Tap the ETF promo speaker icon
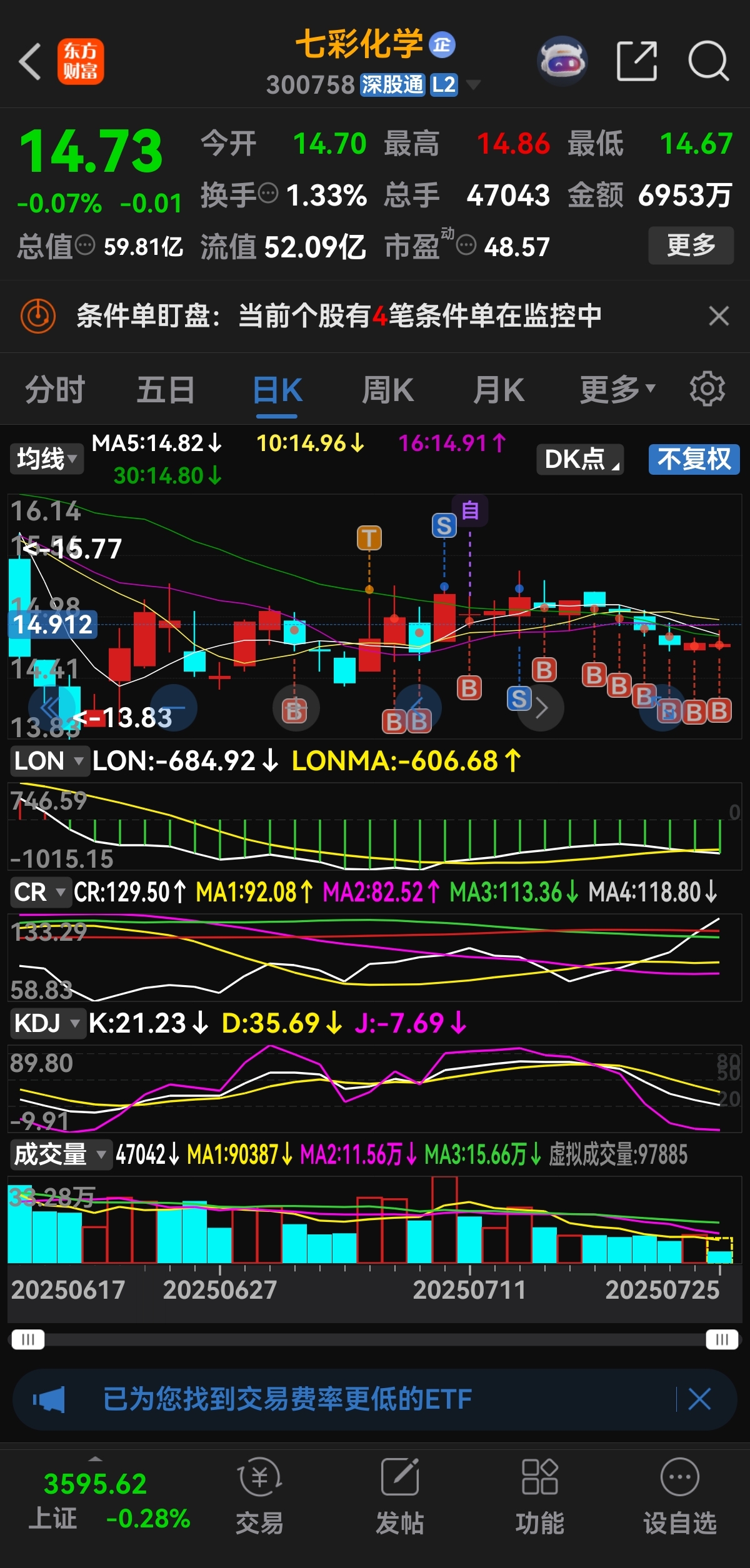 [49, 1399]
